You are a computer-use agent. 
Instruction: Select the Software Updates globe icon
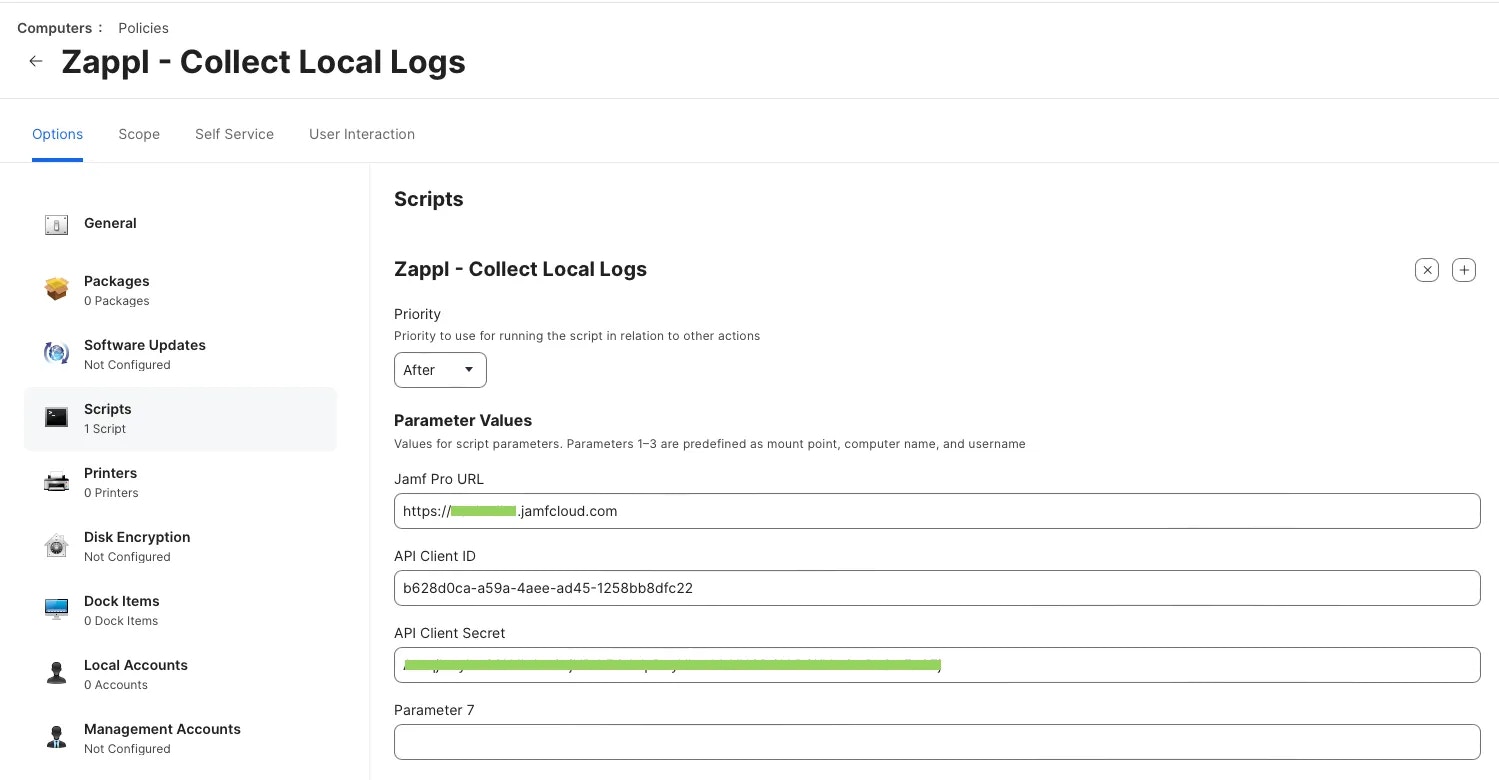[56, 353]
